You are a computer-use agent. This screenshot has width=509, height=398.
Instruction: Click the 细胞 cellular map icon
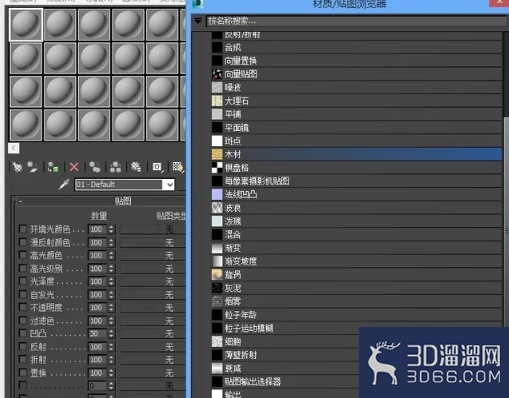[217, 341]
